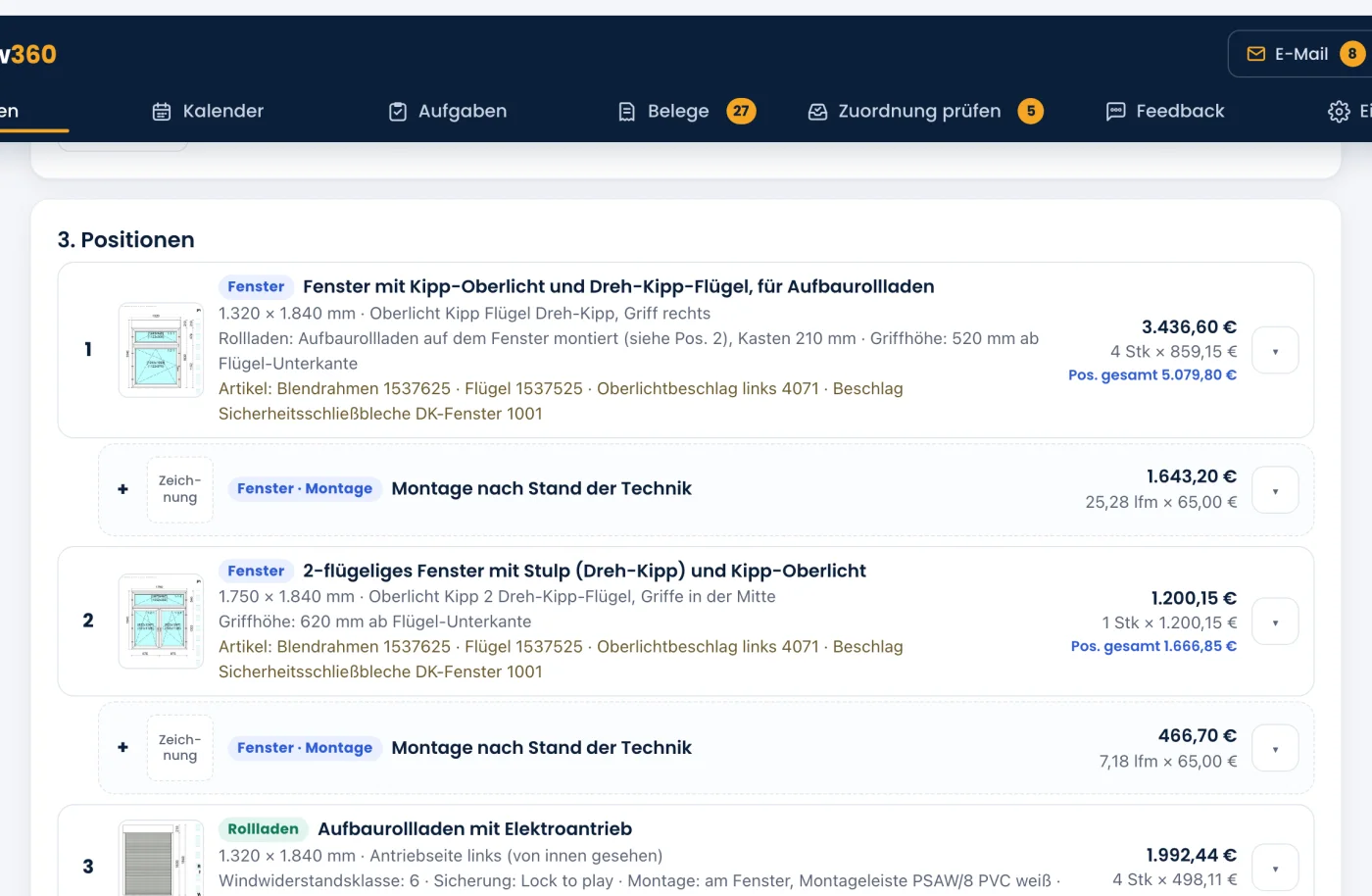Click the plus icon on the 25,28 lfm Montage row
This screenshot has height=896, width=1372.
click(122, 489)
